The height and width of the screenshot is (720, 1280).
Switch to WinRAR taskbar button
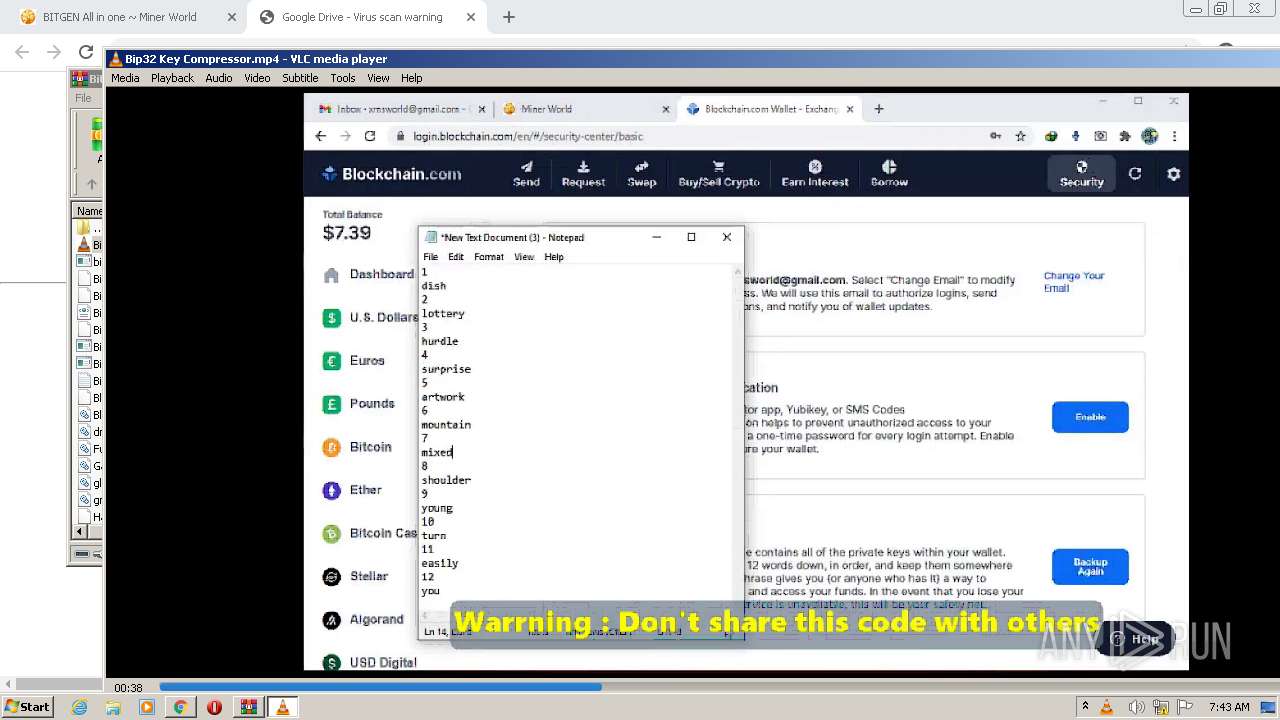(248, 707)
